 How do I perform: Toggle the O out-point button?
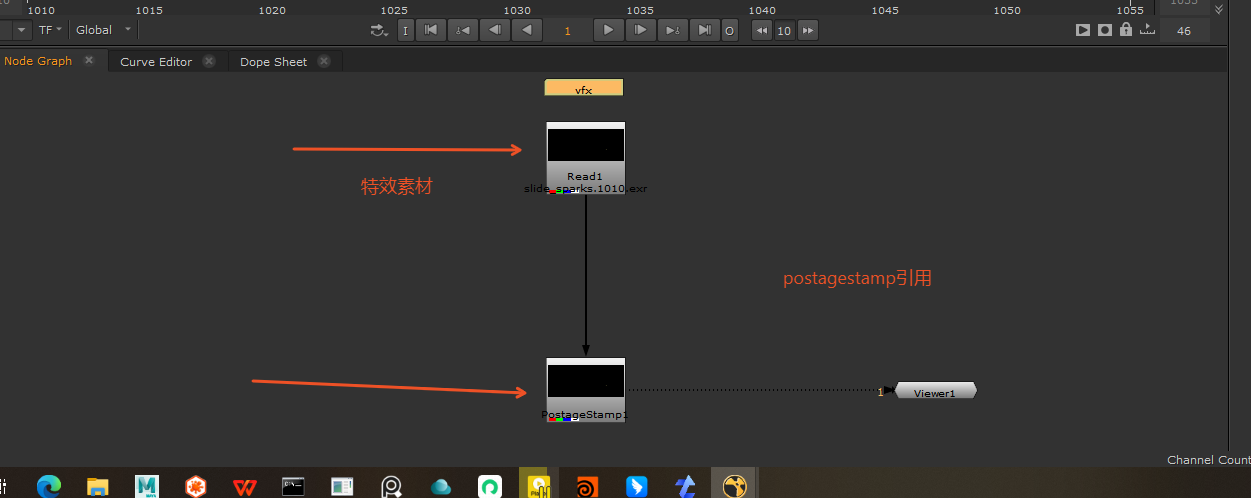(729, 30)
